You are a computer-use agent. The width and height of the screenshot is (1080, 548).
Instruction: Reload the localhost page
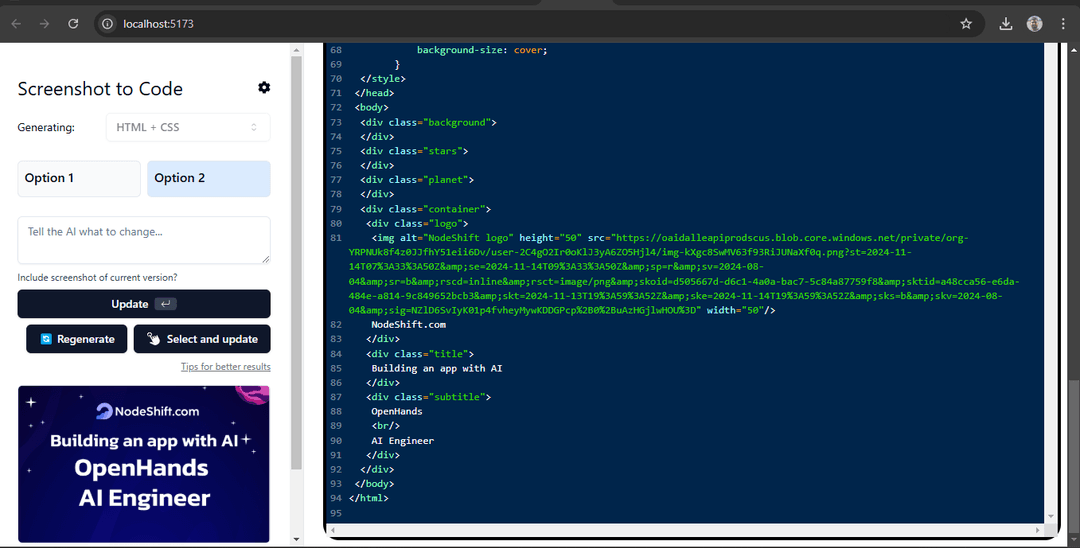(73, 23)
